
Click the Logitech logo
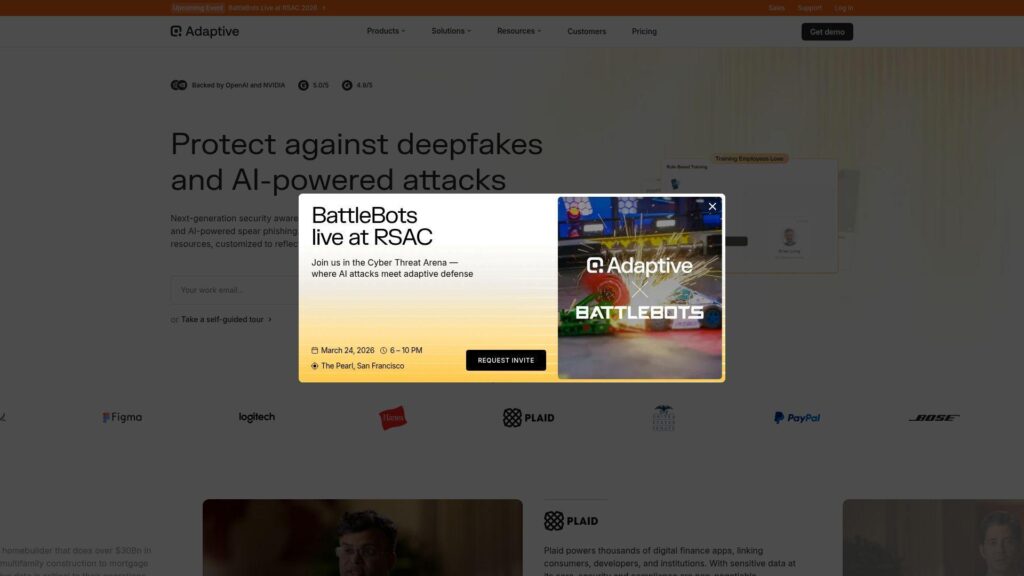click(x=256, y=417)
